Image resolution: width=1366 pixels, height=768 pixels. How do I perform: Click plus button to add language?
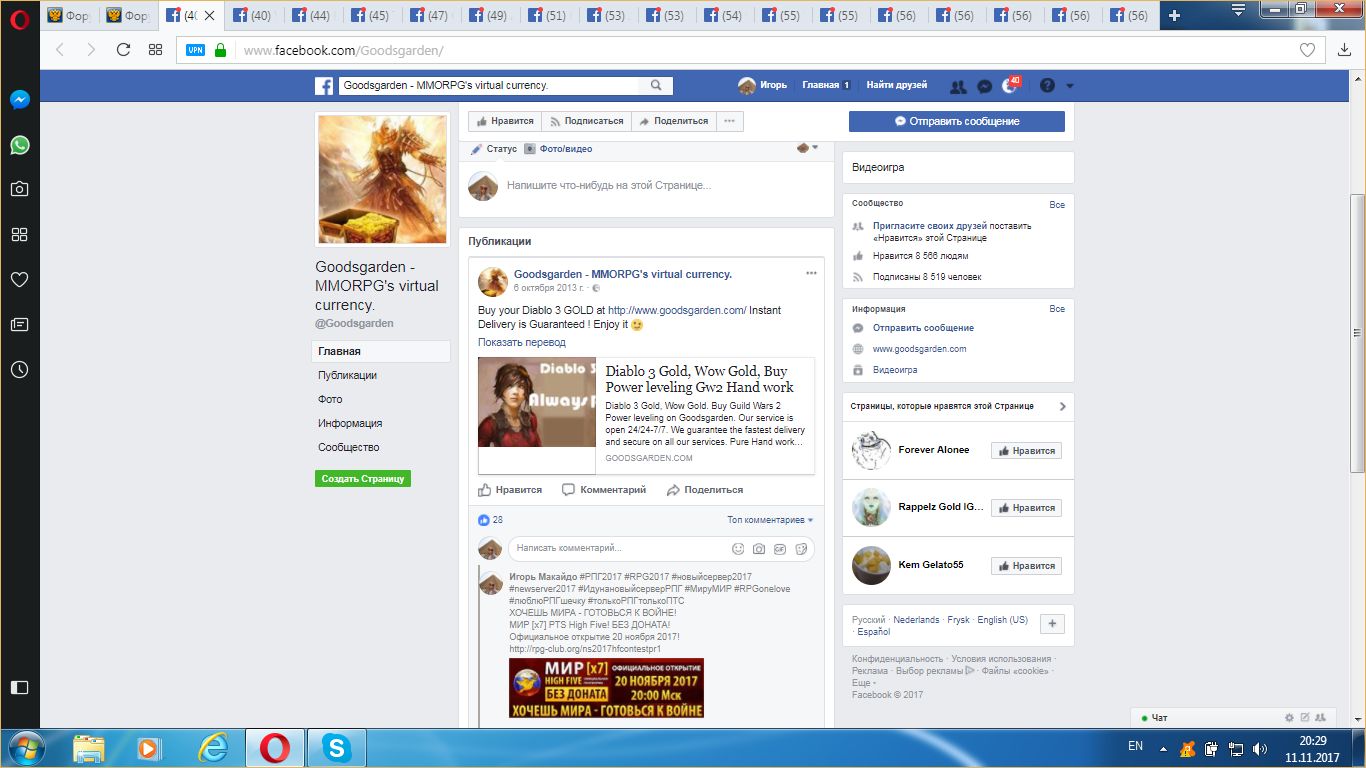(x=1052, y=624)
